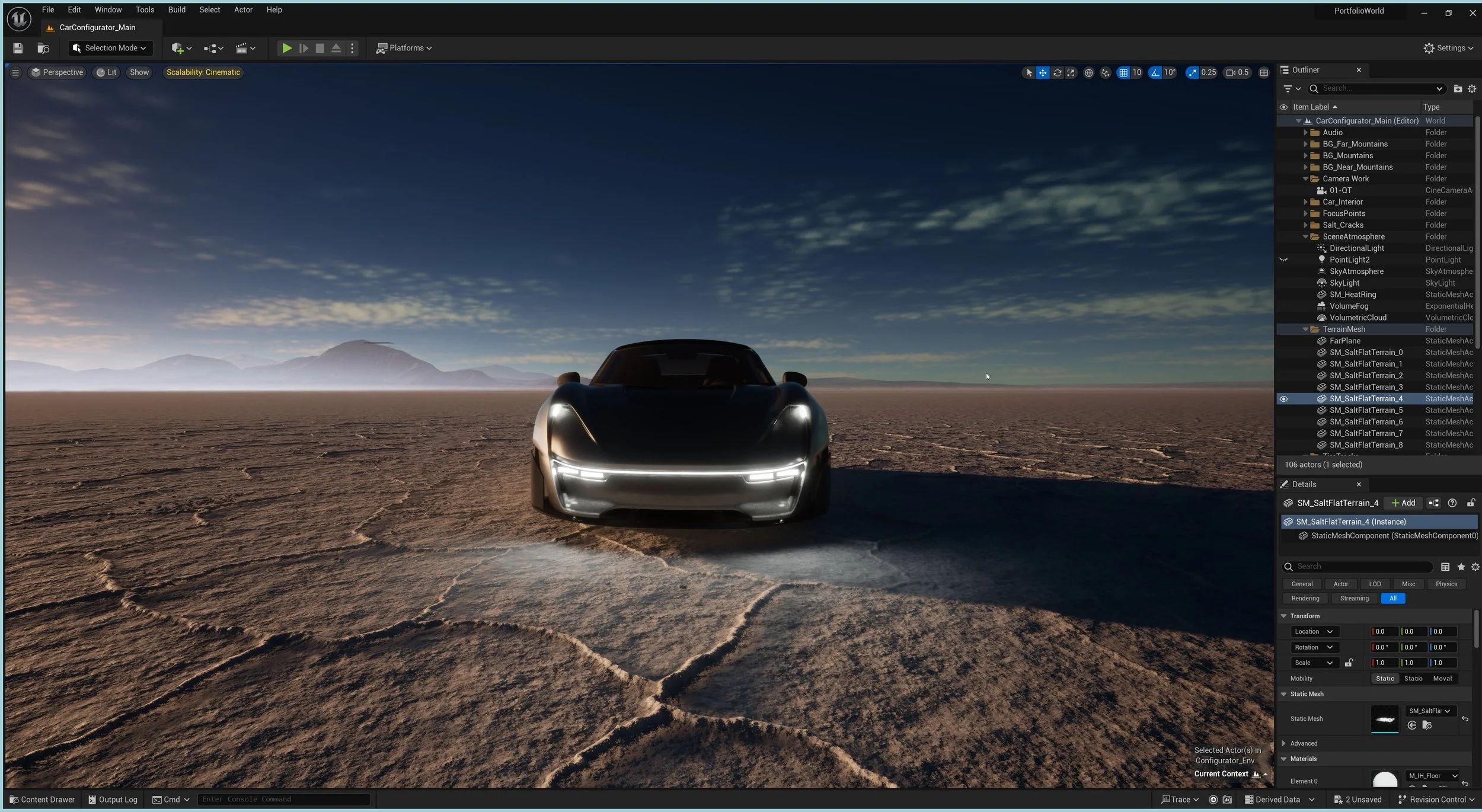Toggle visibility of PointLight2
This screenshot has height=812, width=1482.
click(1283, 260)
